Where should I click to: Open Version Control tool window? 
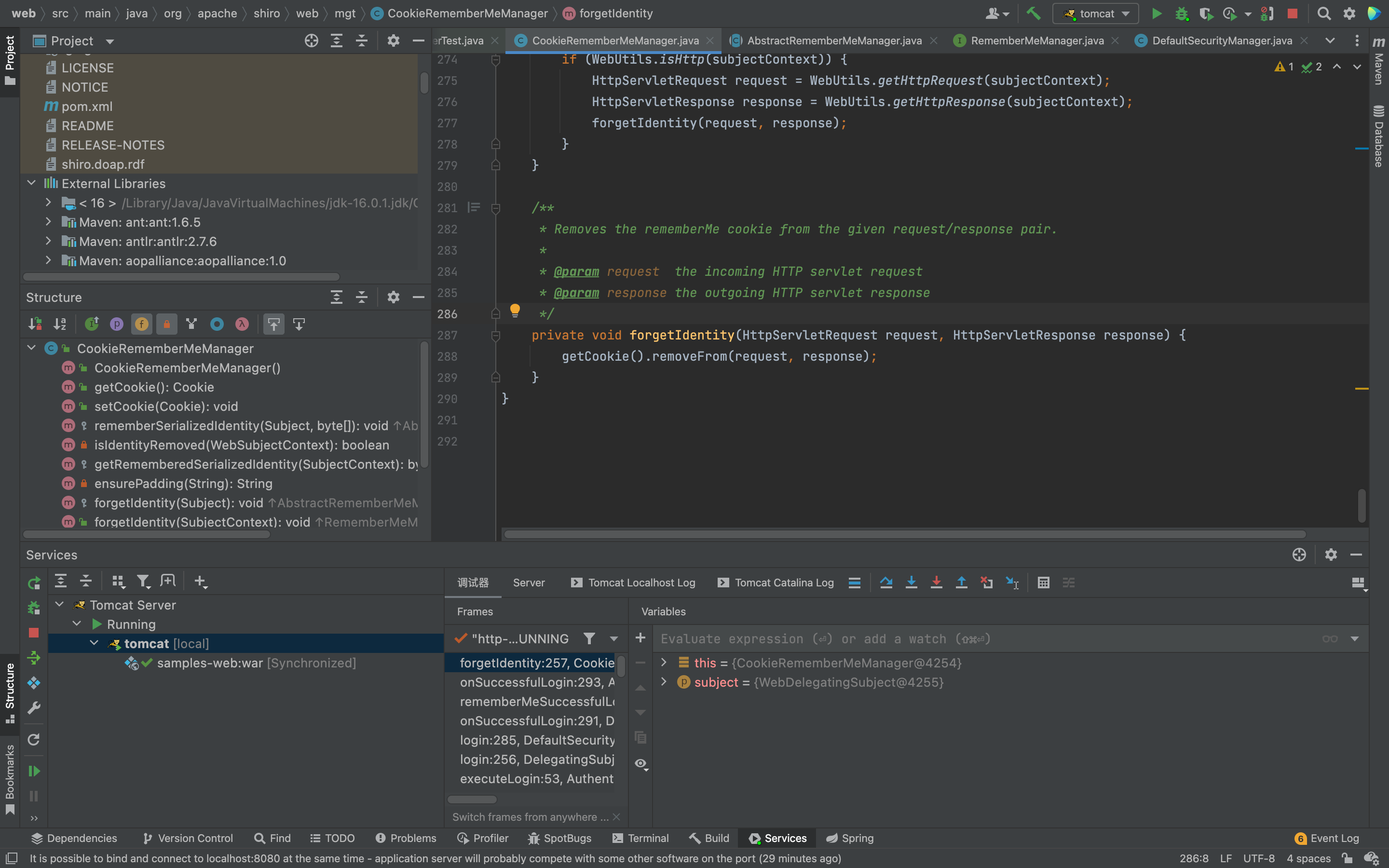point(188,838)
